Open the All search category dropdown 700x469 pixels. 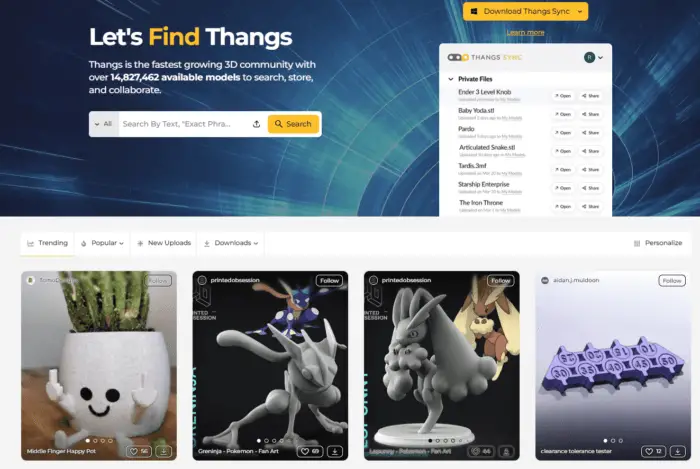104,124
